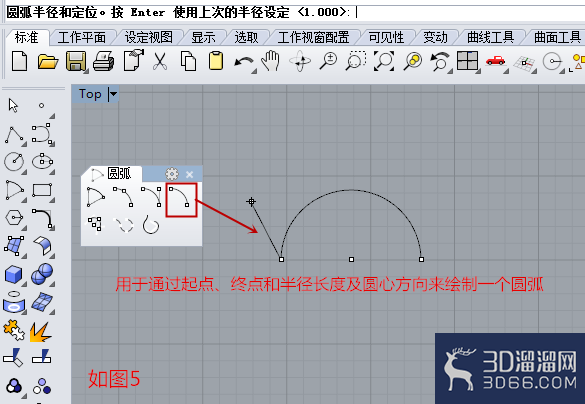The width and height of the screenshot is (585, 404).
Task: Print using the printer icon
Action: point(104,61)
